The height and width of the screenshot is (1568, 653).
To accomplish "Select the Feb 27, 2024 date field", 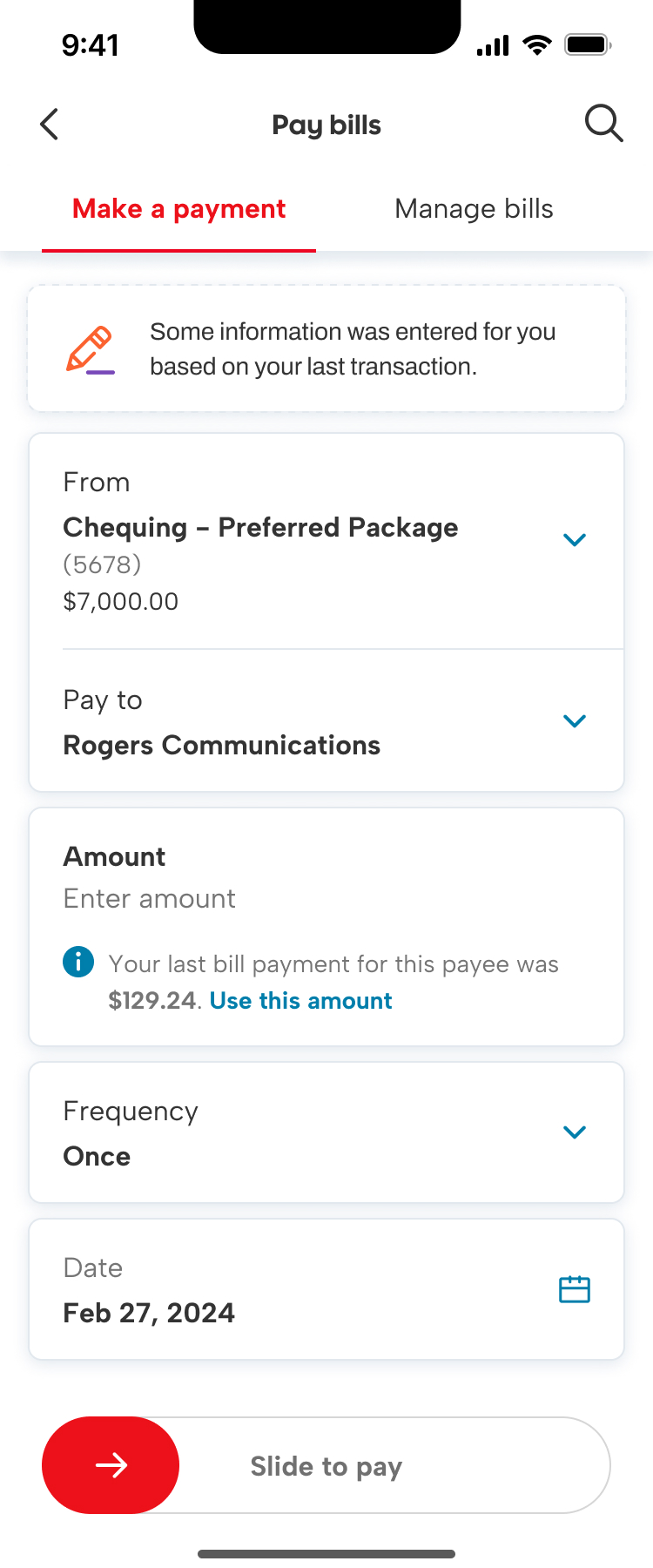I will [149, 1313].
